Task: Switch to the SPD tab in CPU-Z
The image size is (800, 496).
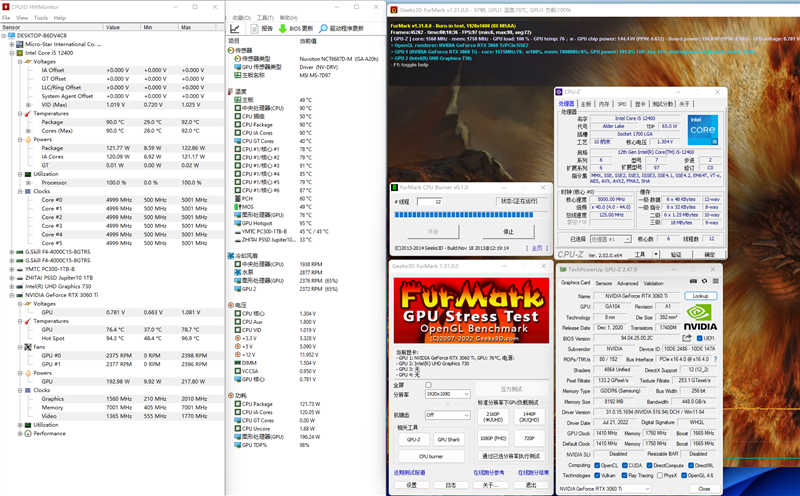Action: [621, 104]
